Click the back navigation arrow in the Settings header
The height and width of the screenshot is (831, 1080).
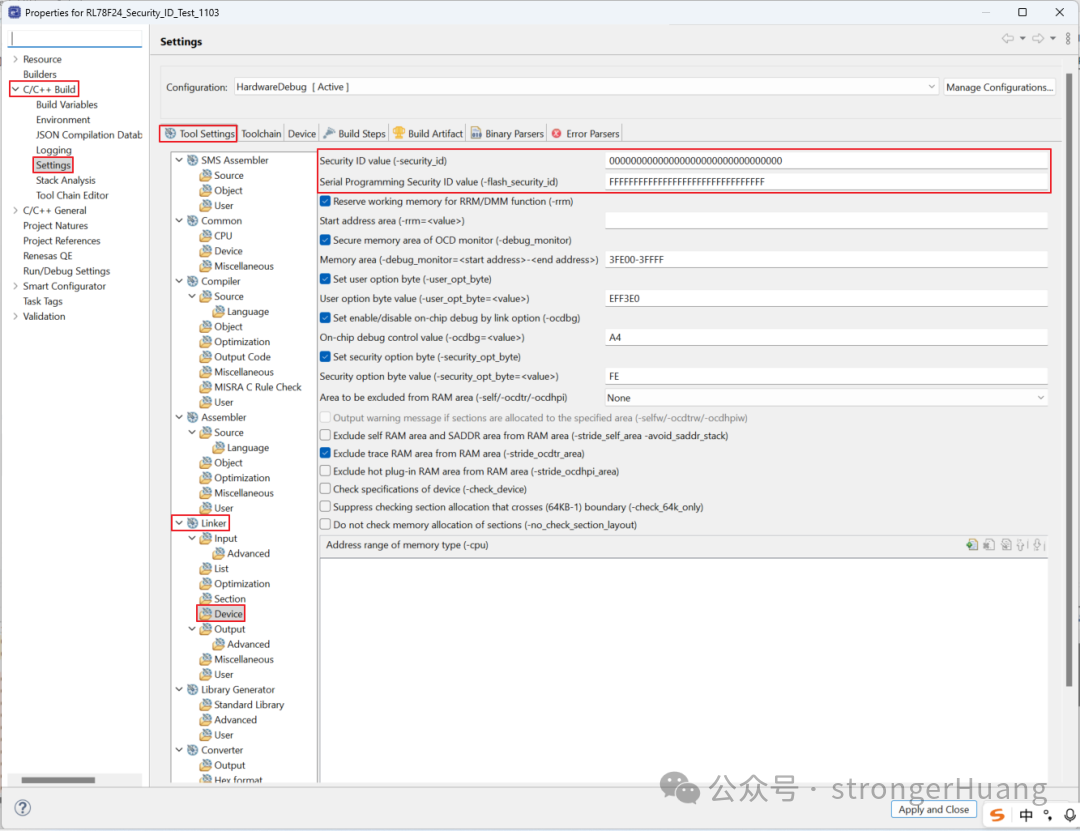pyautogui.click(x=1008, y=38)
